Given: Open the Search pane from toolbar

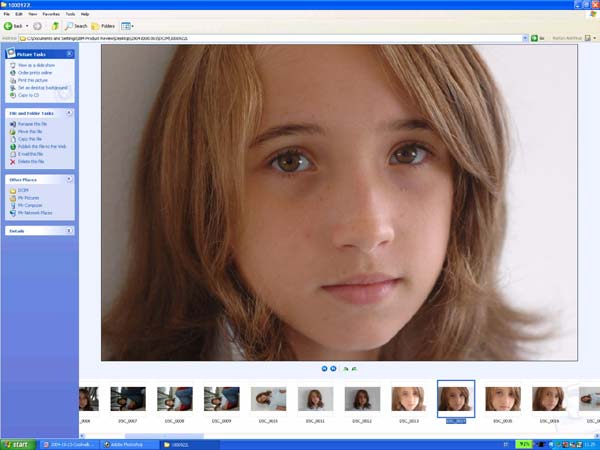Looking at the screenshot, I should pyautogui.click(x=76, y=26).
